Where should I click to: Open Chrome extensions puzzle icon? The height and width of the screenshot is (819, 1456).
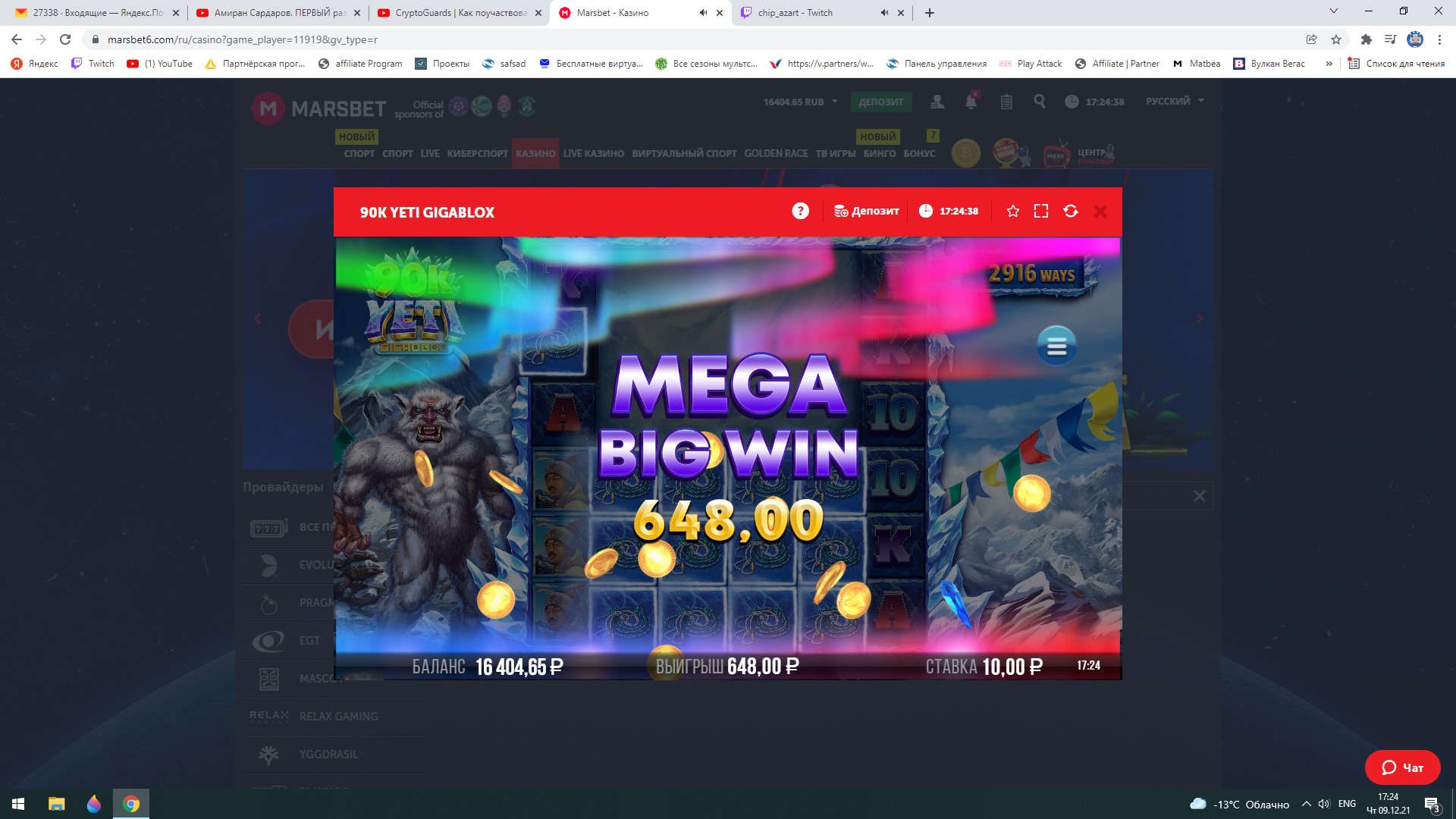point(1366,39)
